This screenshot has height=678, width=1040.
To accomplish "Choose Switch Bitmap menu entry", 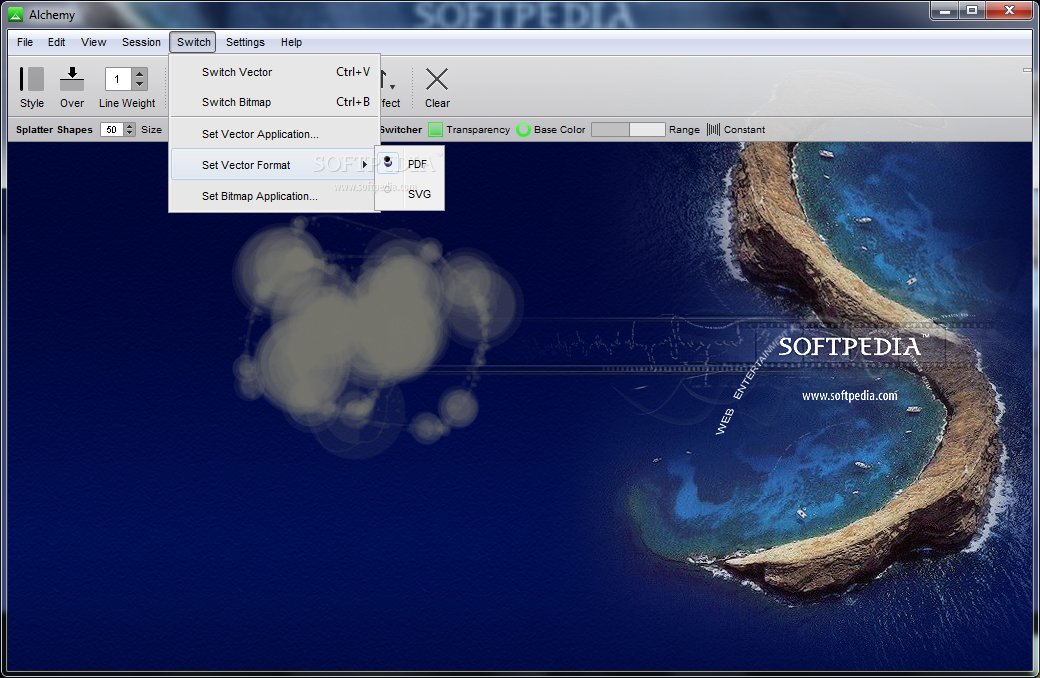I will pyautogui.click(x=275, y=102).
